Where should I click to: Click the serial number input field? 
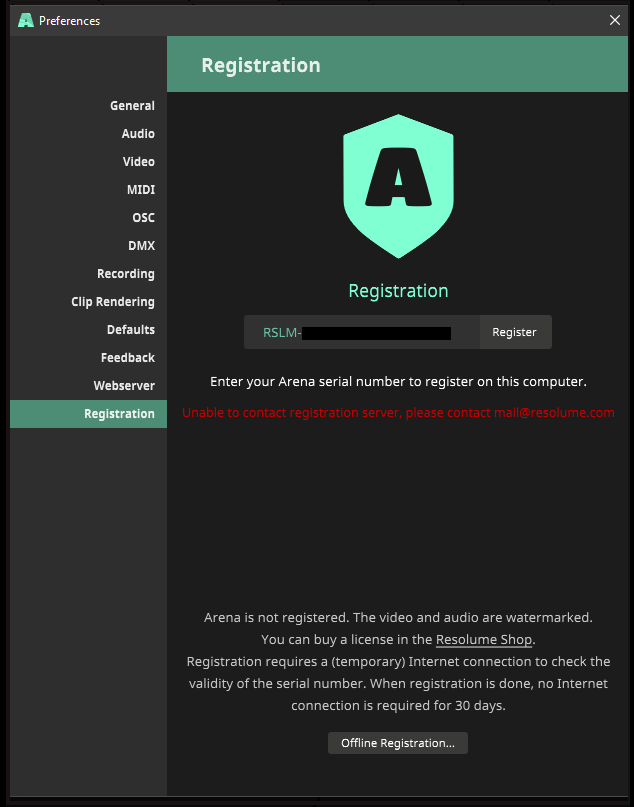click(x=362, y=332)
